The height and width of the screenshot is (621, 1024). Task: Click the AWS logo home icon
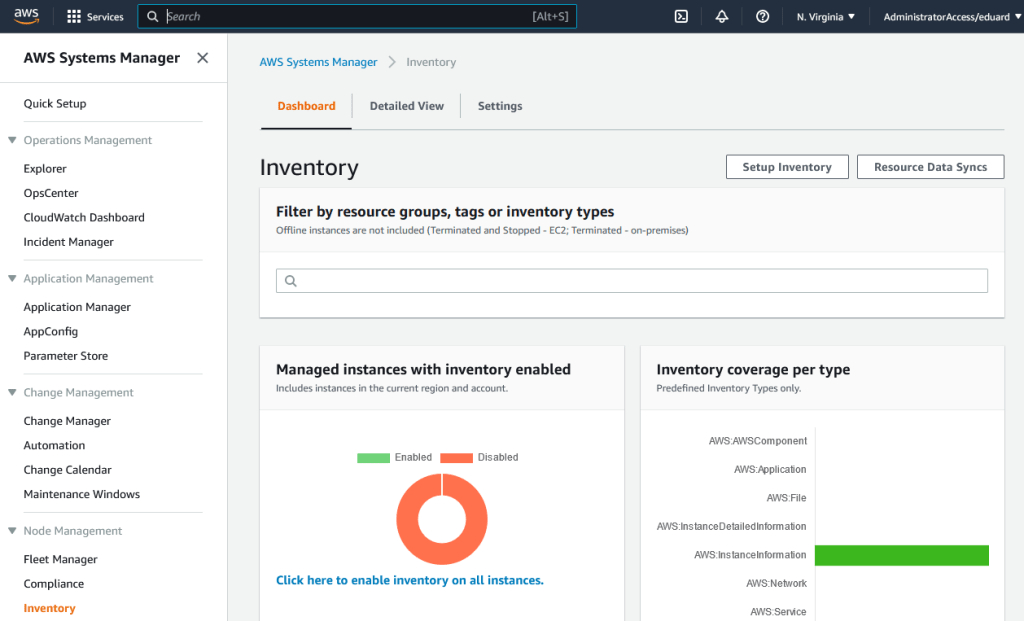coord(26,16)
